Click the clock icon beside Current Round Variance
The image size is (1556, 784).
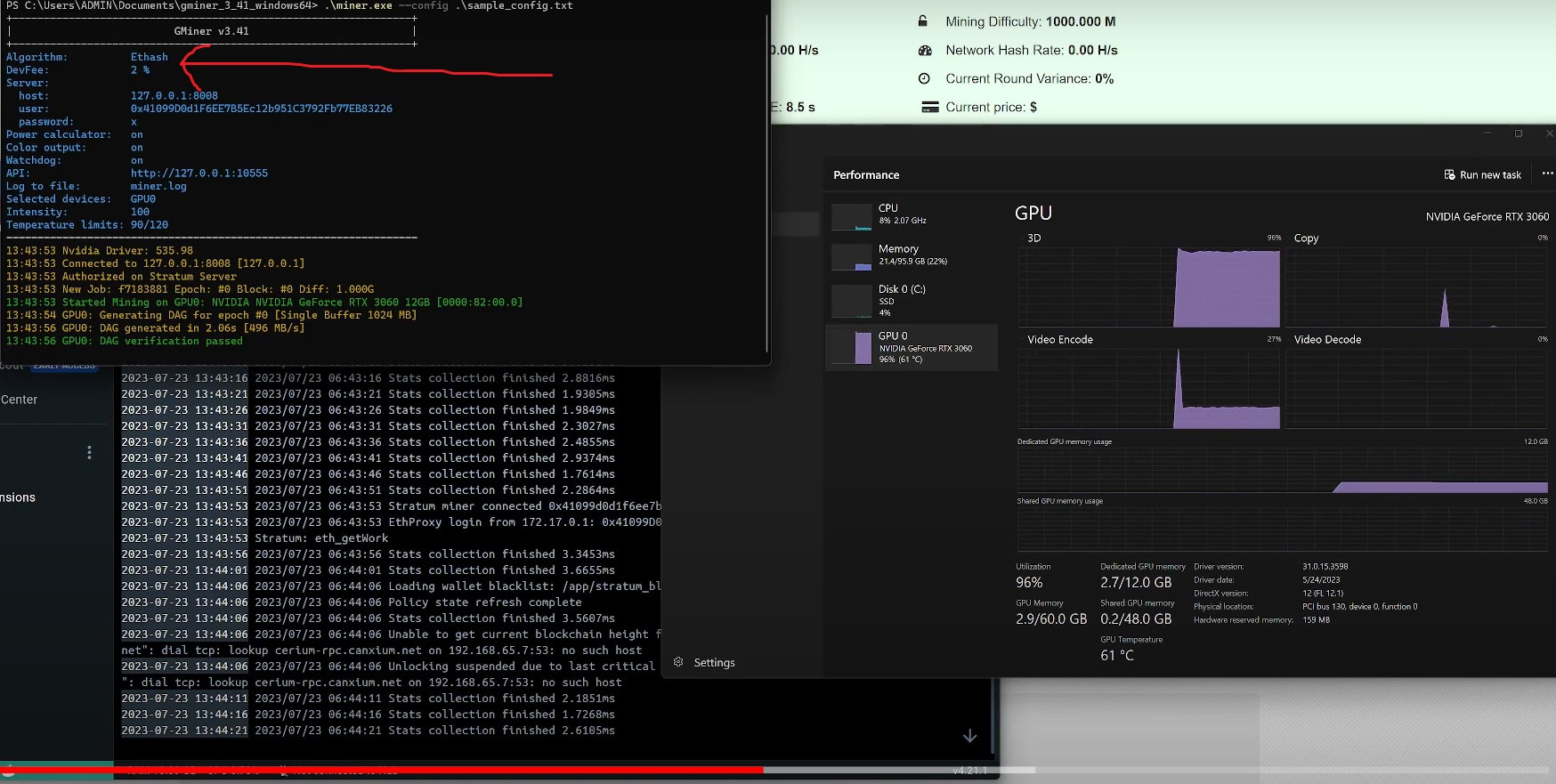click(x=924, y=78)
